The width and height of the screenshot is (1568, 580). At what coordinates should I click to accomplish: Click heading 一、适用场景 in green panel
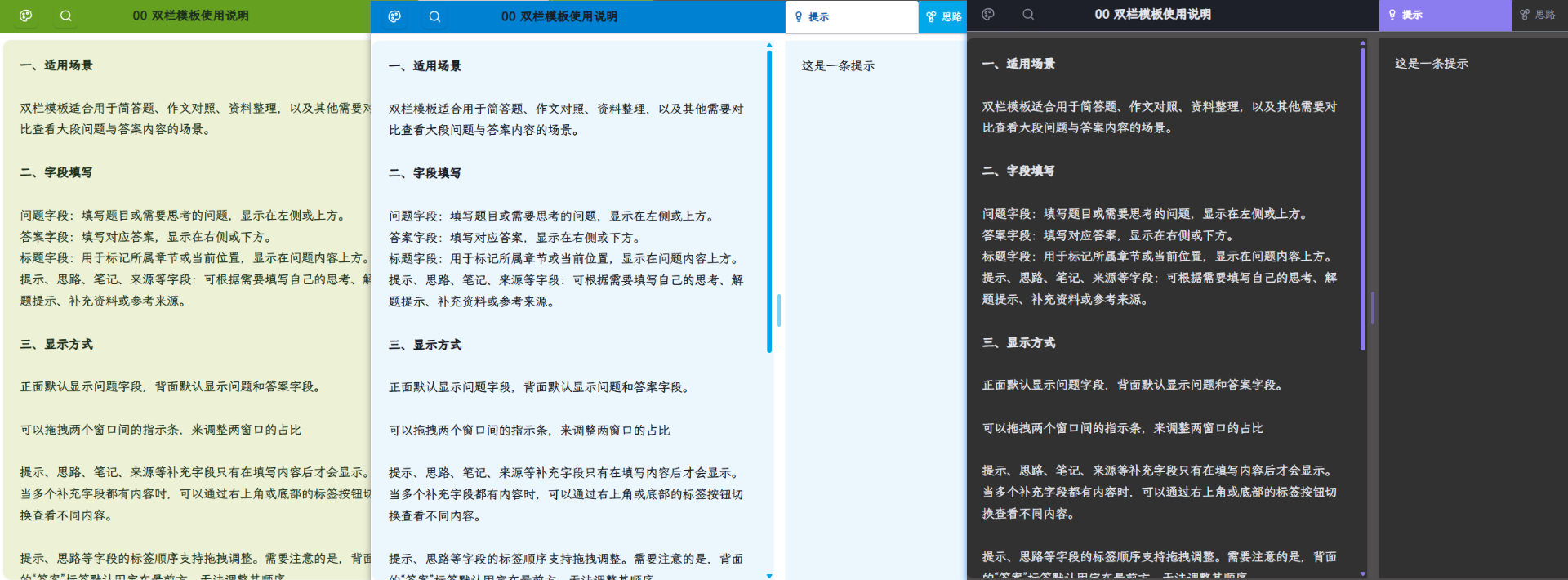point(56,65)
